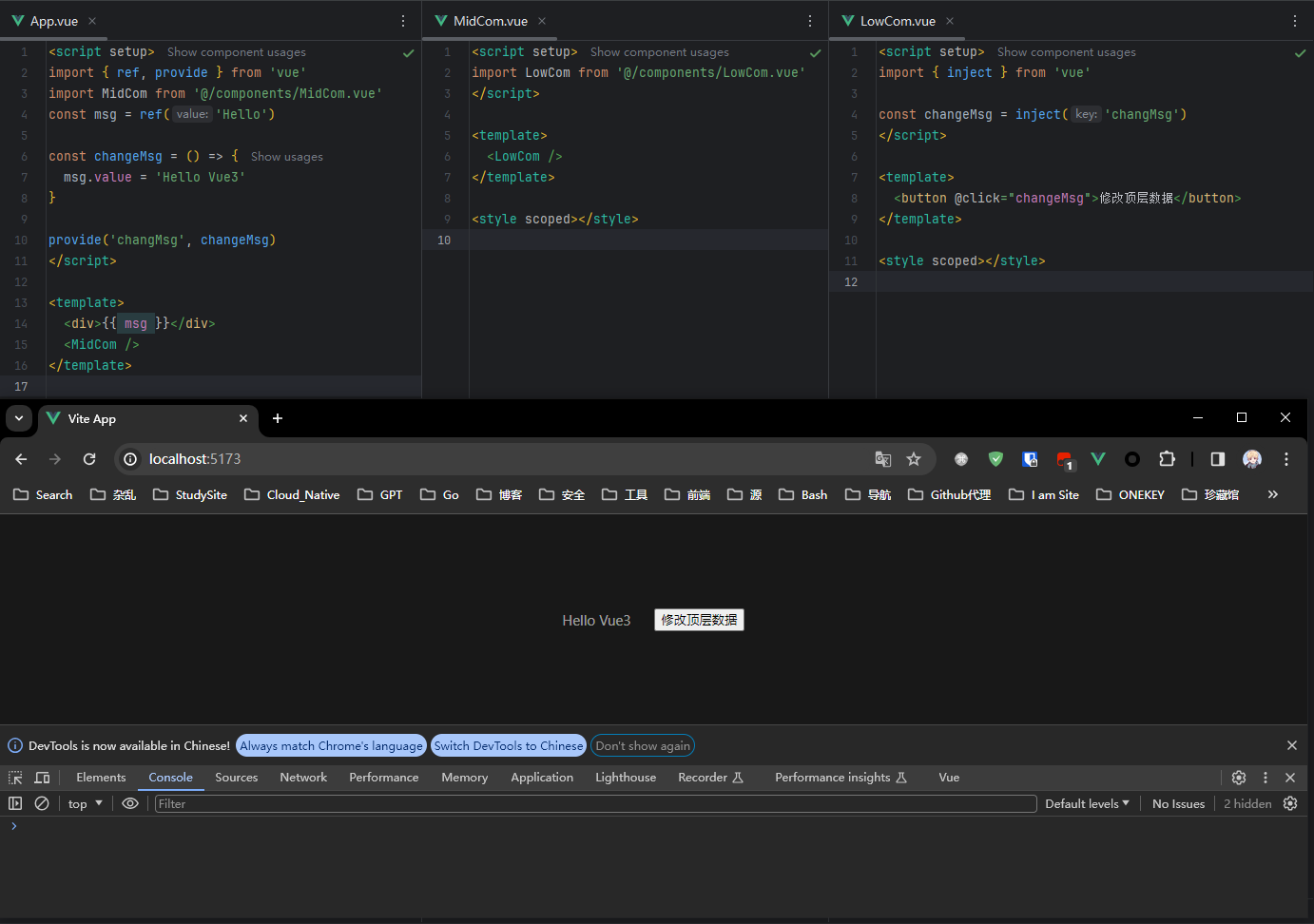The width and height of the screenshot is (1314, 924).
Task: Toggle device toolbar in DevTools
Action: click(x=42, y=778)
